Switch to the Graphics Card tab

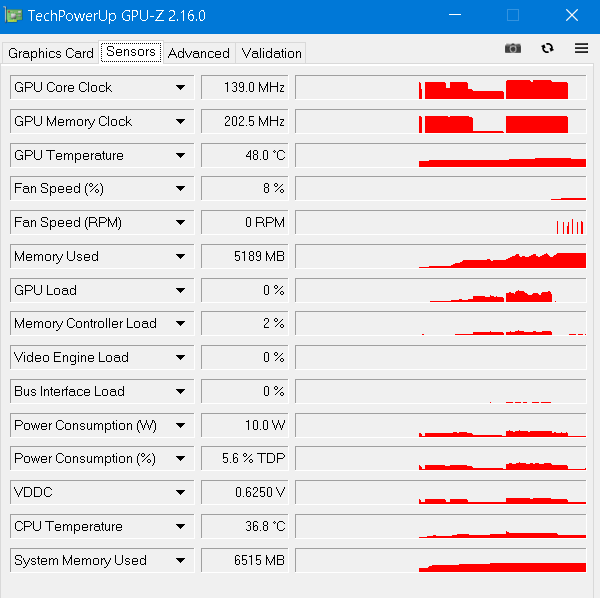[51, 53]
